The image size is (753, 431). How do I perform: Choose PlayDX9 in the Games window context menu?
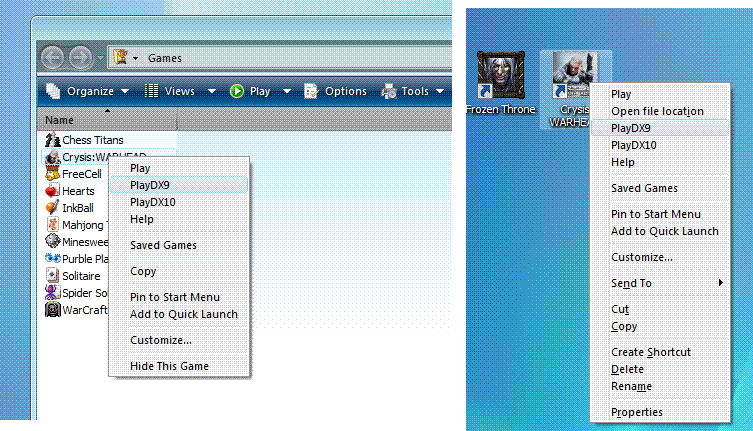(179, 185)
